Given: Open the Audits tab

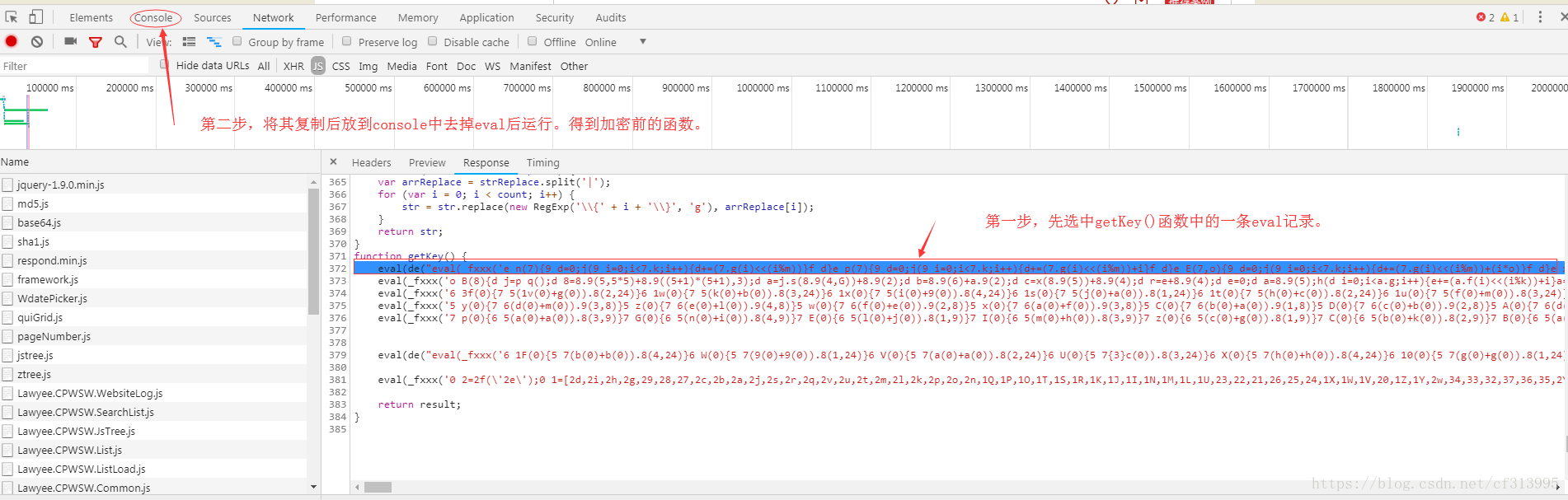Looking at the screenshot, I should 611,17.
